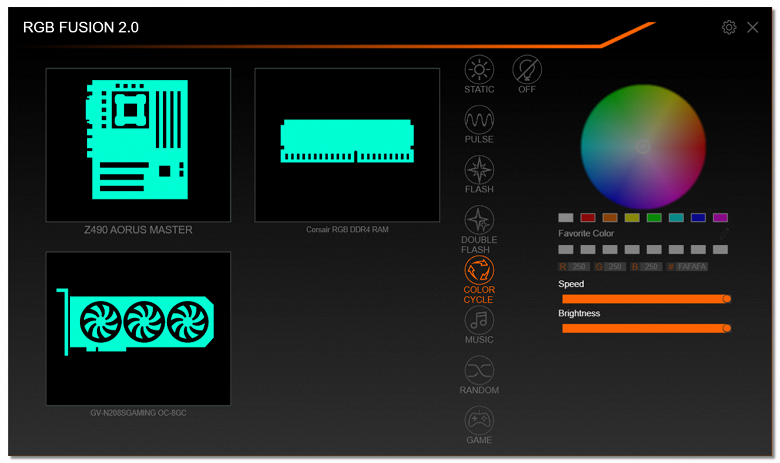780x463 pixels.
Task: Select the last Favorite Color slot
Action: [720, 249]
